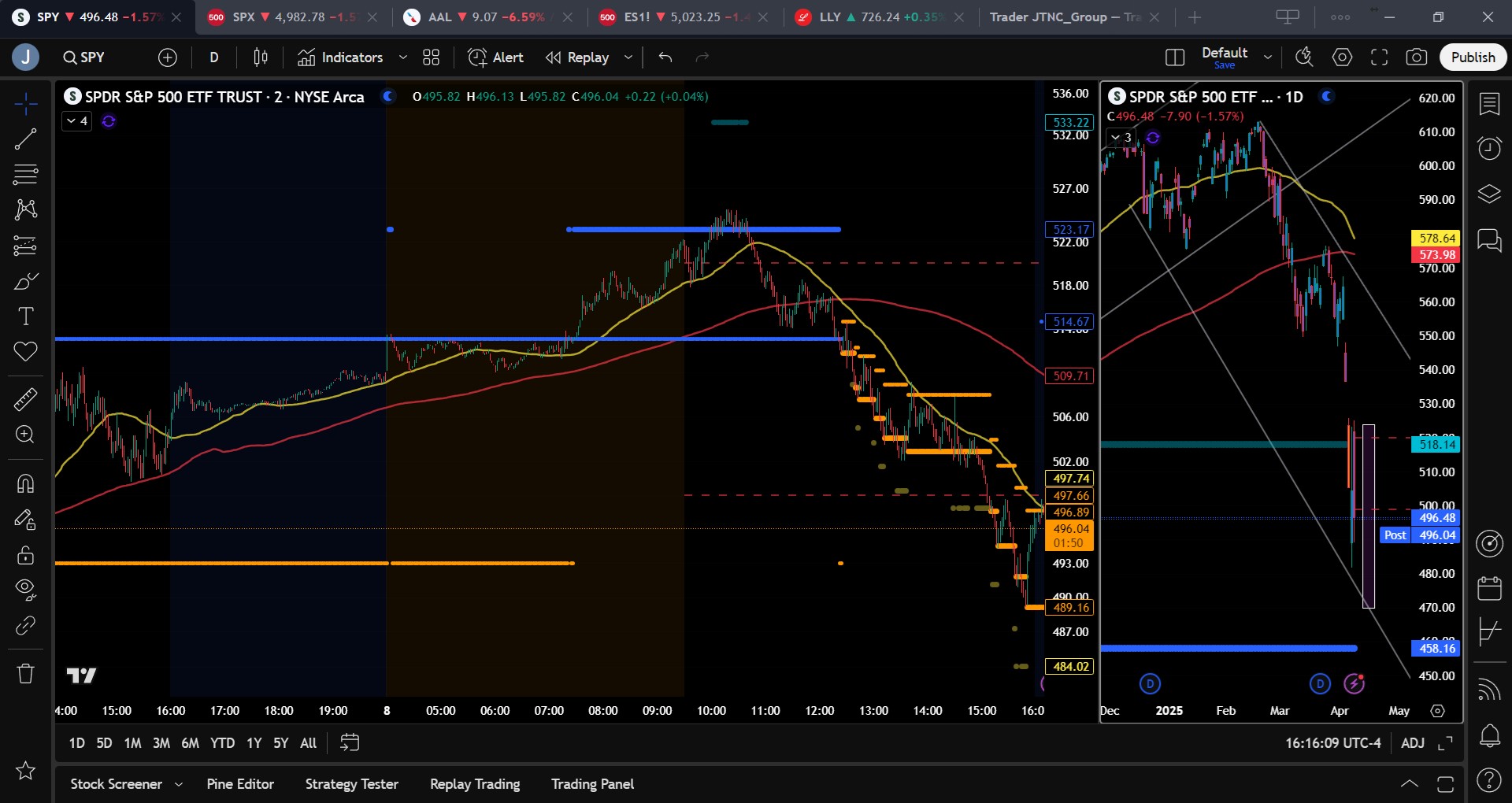Expand the favorite indicators dropdown arrow
The width and height of the screenshot is (1512, 803).
click(x=403, y=57)
